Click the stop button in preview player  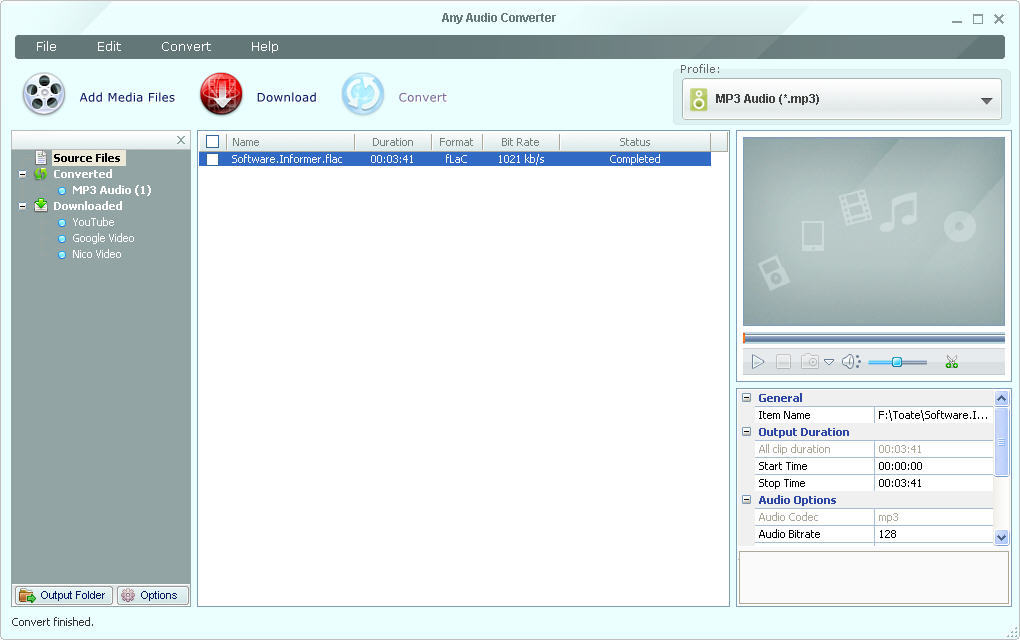point(783,362)
